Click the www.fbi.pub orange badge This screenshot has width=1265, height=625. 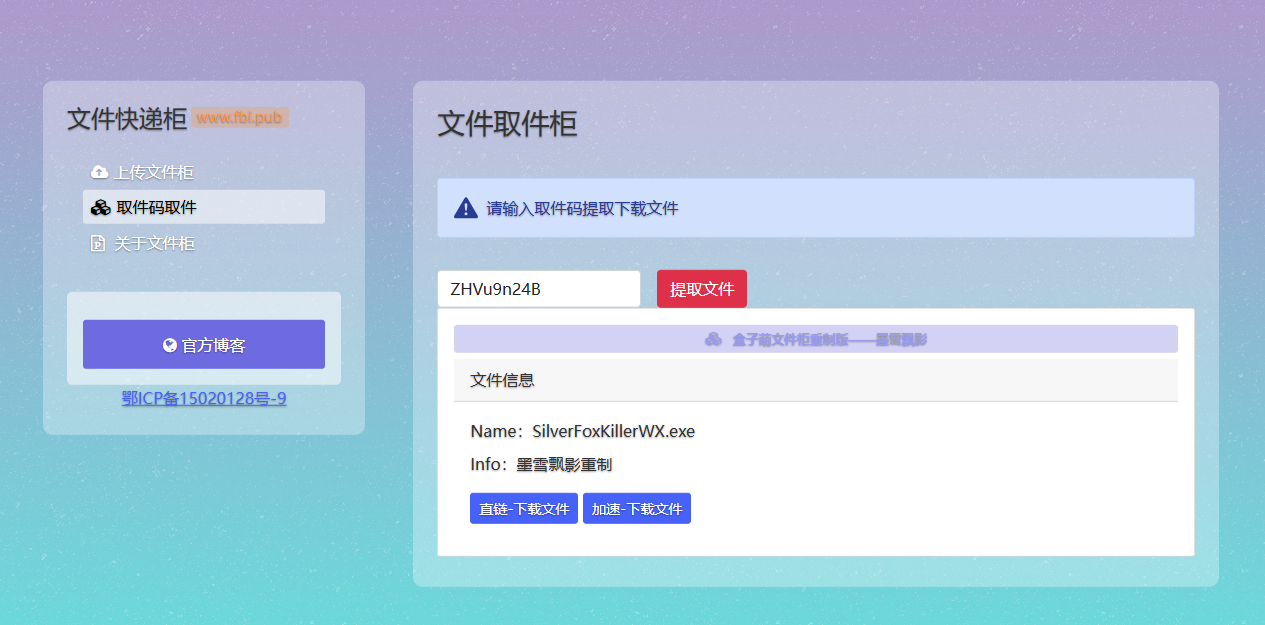[240, 118]
